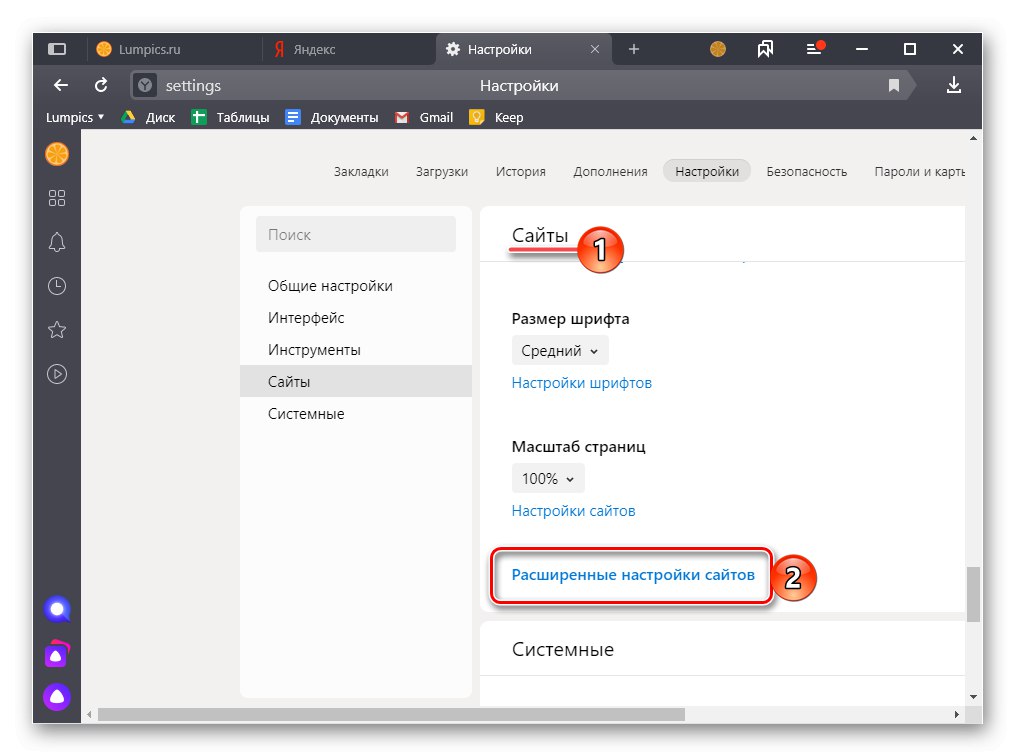Switch to the Безопасность settings tab
Image resolution: width=1015 pixels, height=756 pixels.
[808, 171]
